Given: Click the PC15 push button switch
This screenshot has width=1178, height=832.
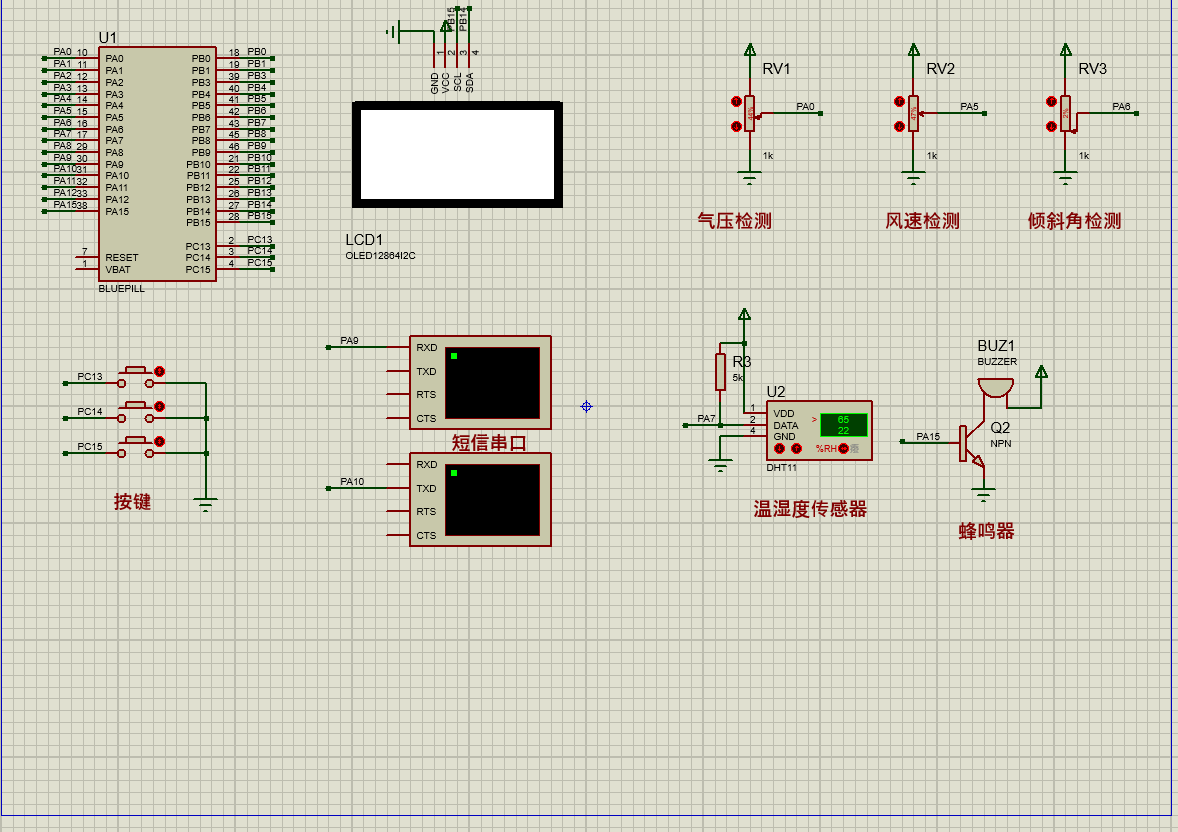Looking at the screenshot, I should tap(135, 447).
